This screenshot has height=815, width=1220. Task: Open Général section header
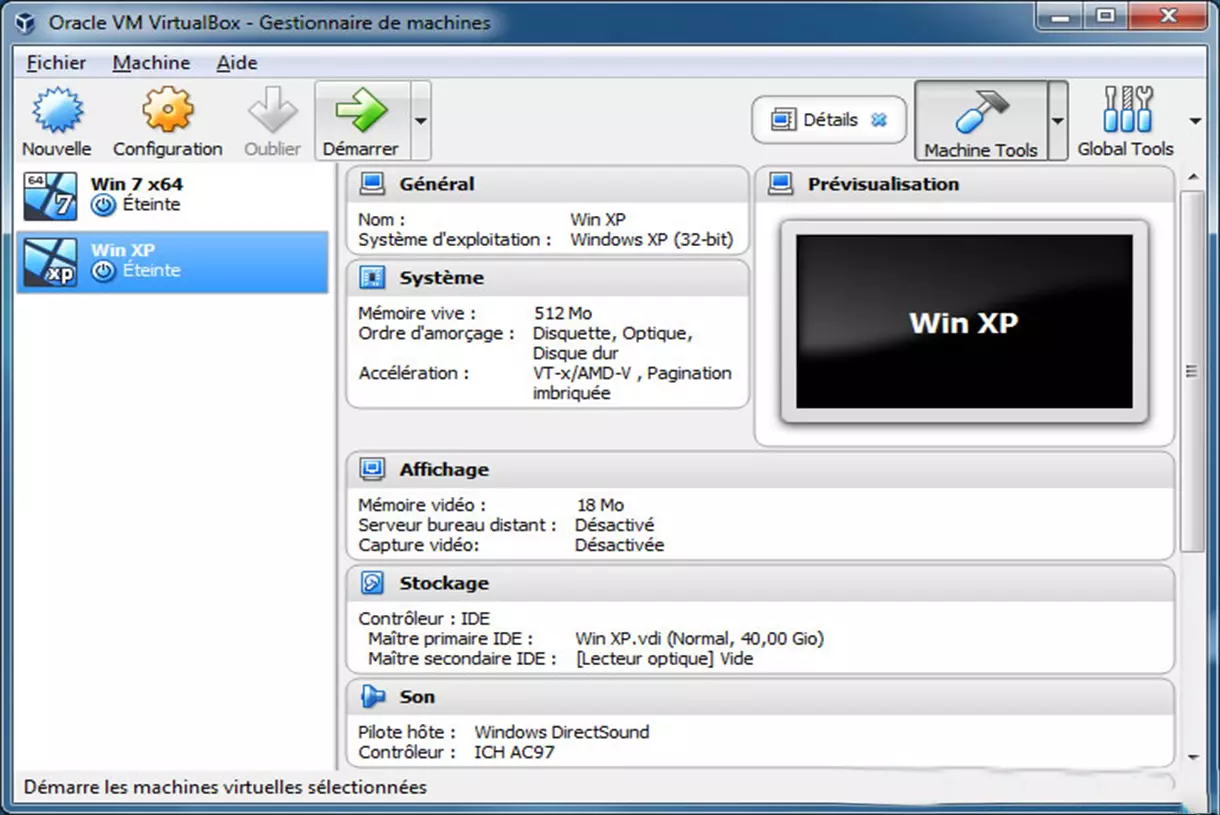pyautogui.click(x=547, y=184)
